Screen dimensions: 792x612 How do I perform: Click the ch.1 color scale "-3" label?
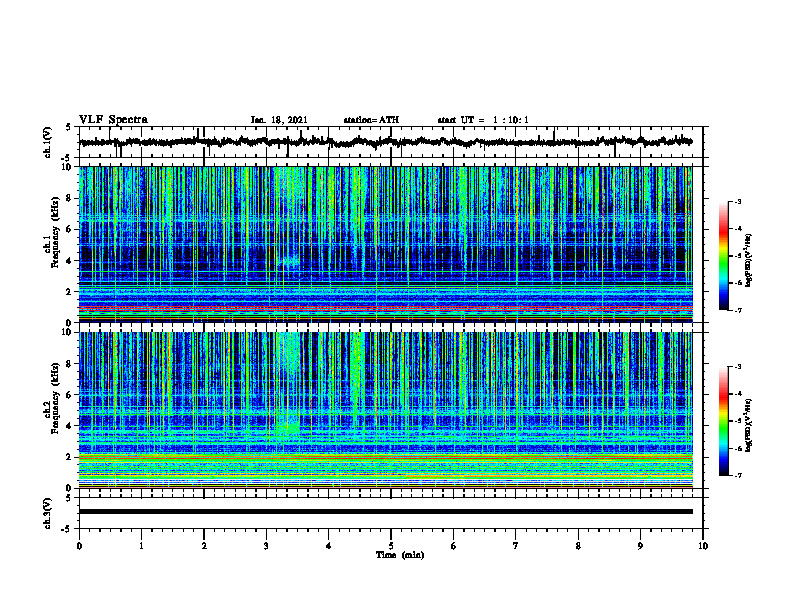pyautogui.click(x=737, y=201)
